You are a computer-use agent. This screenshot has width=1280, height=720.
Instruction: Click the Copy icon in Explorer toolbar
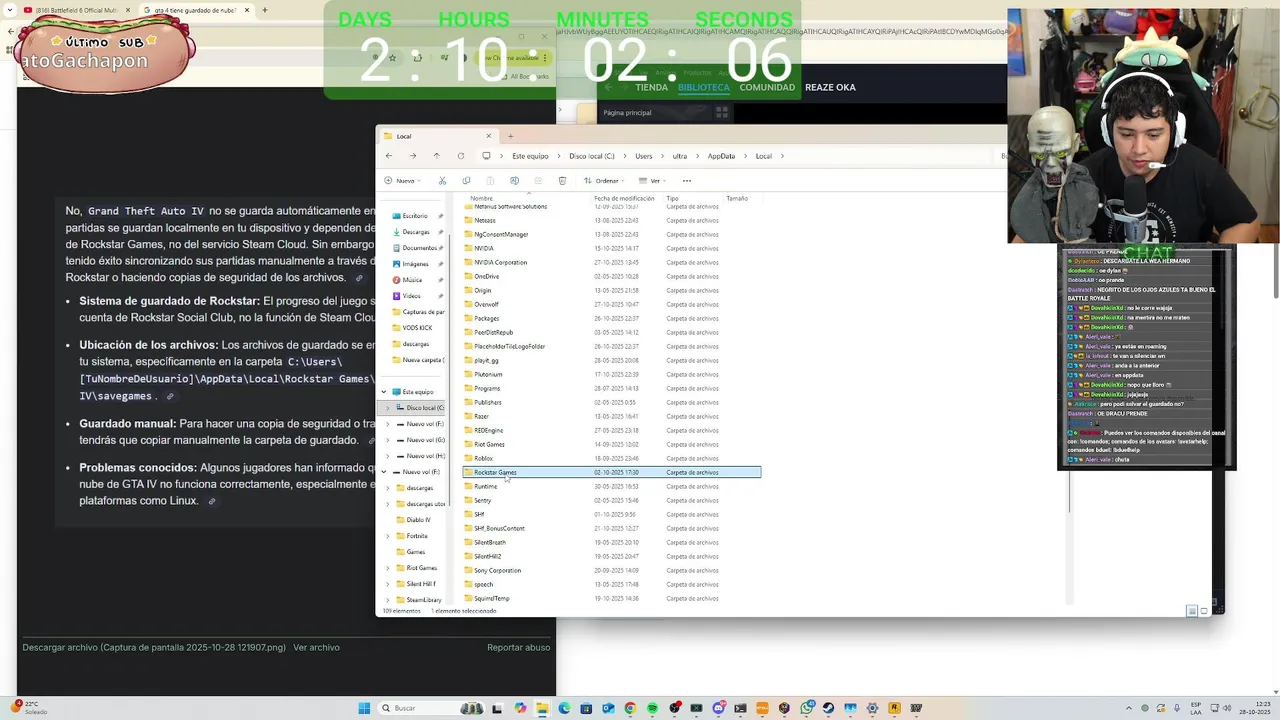click(x=466, y=181)
